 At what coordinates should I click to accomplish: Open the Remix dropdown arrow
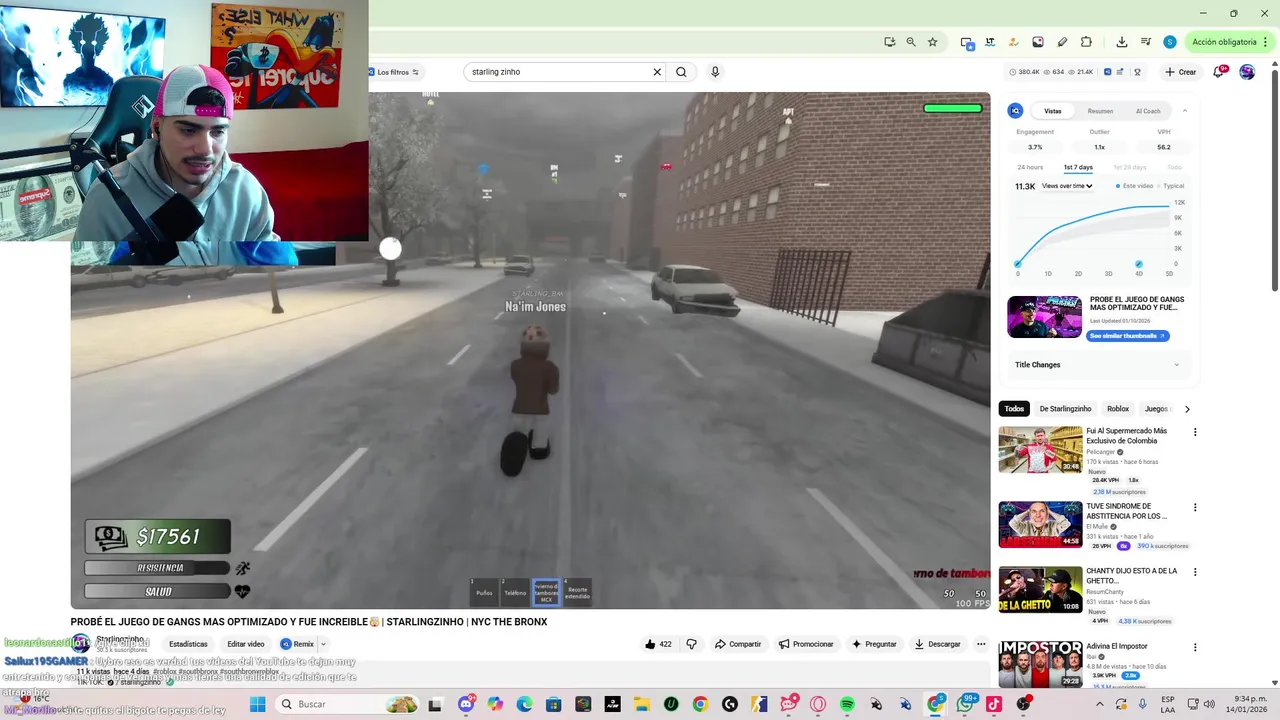coord(323,644)
